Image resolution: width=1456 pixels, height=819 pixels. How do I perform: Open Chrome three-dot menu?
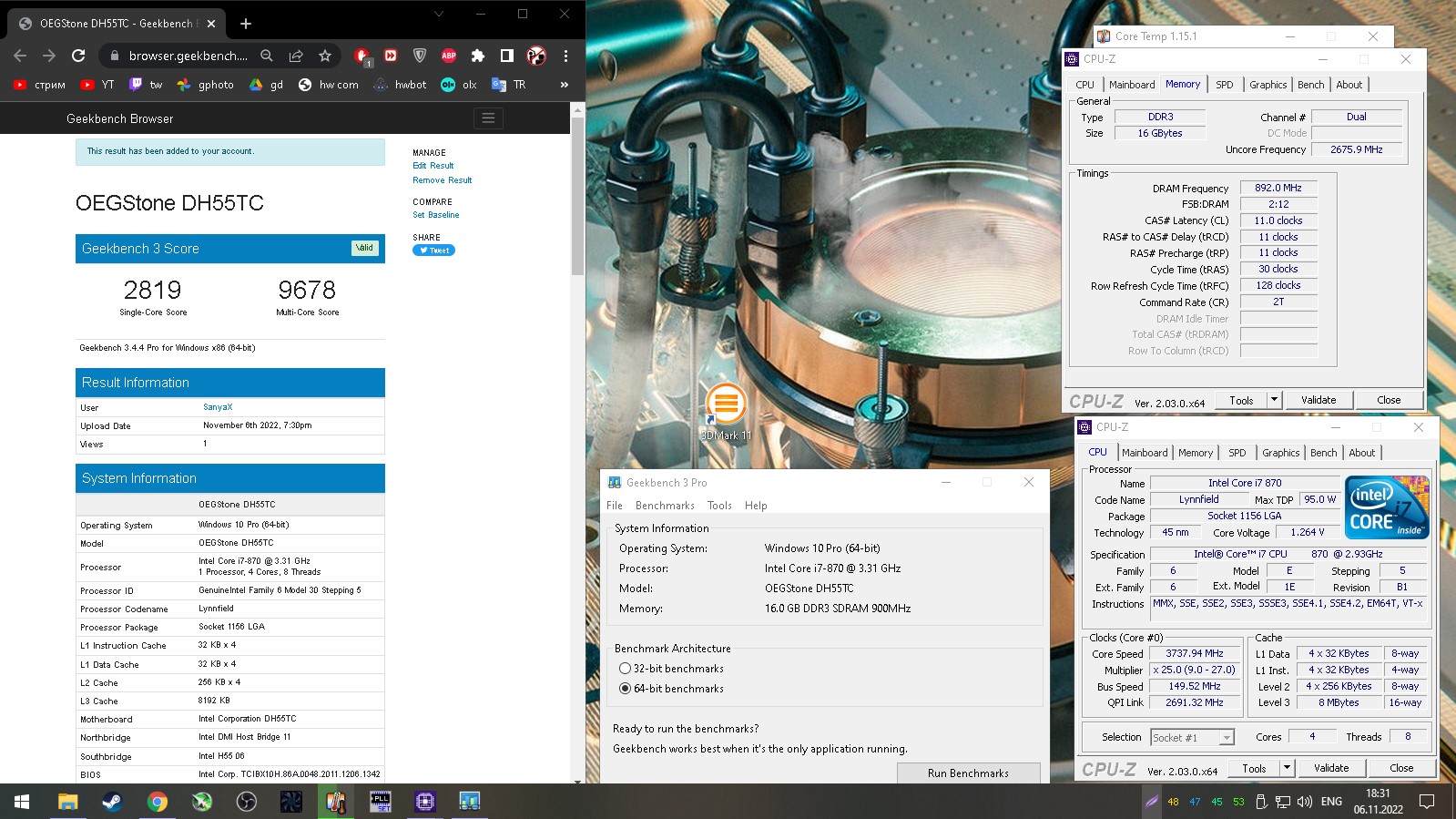pos(565,56)
